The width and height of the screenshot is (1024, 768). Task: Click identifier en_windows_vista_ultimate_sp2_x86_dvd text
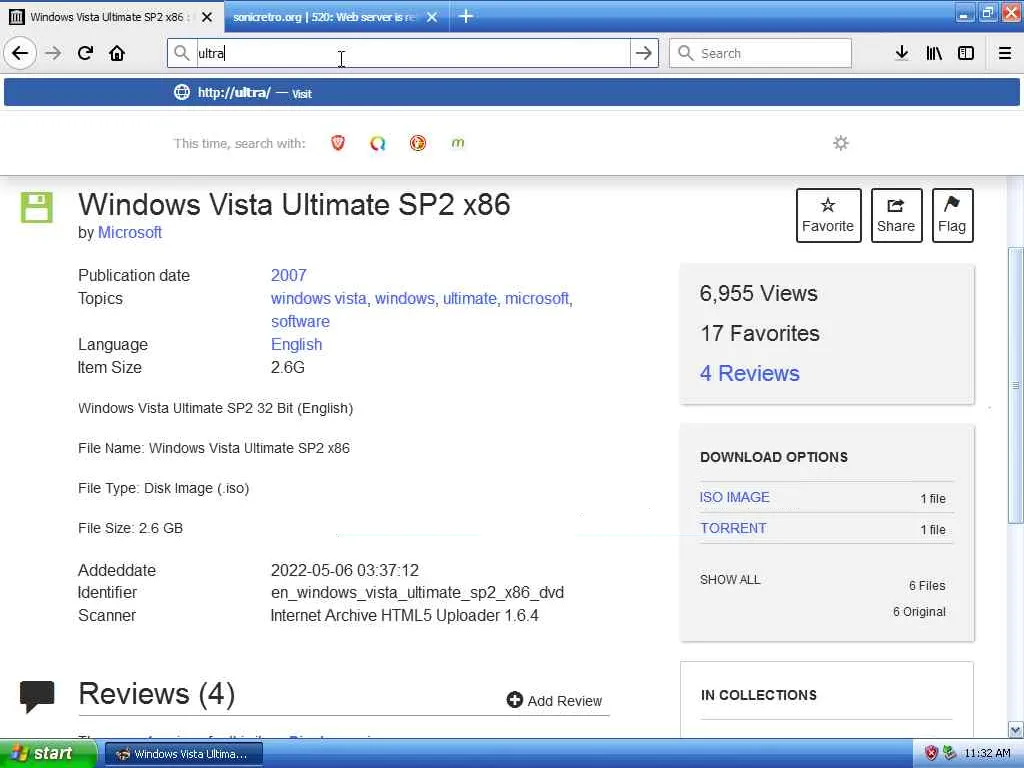[417, 592]
